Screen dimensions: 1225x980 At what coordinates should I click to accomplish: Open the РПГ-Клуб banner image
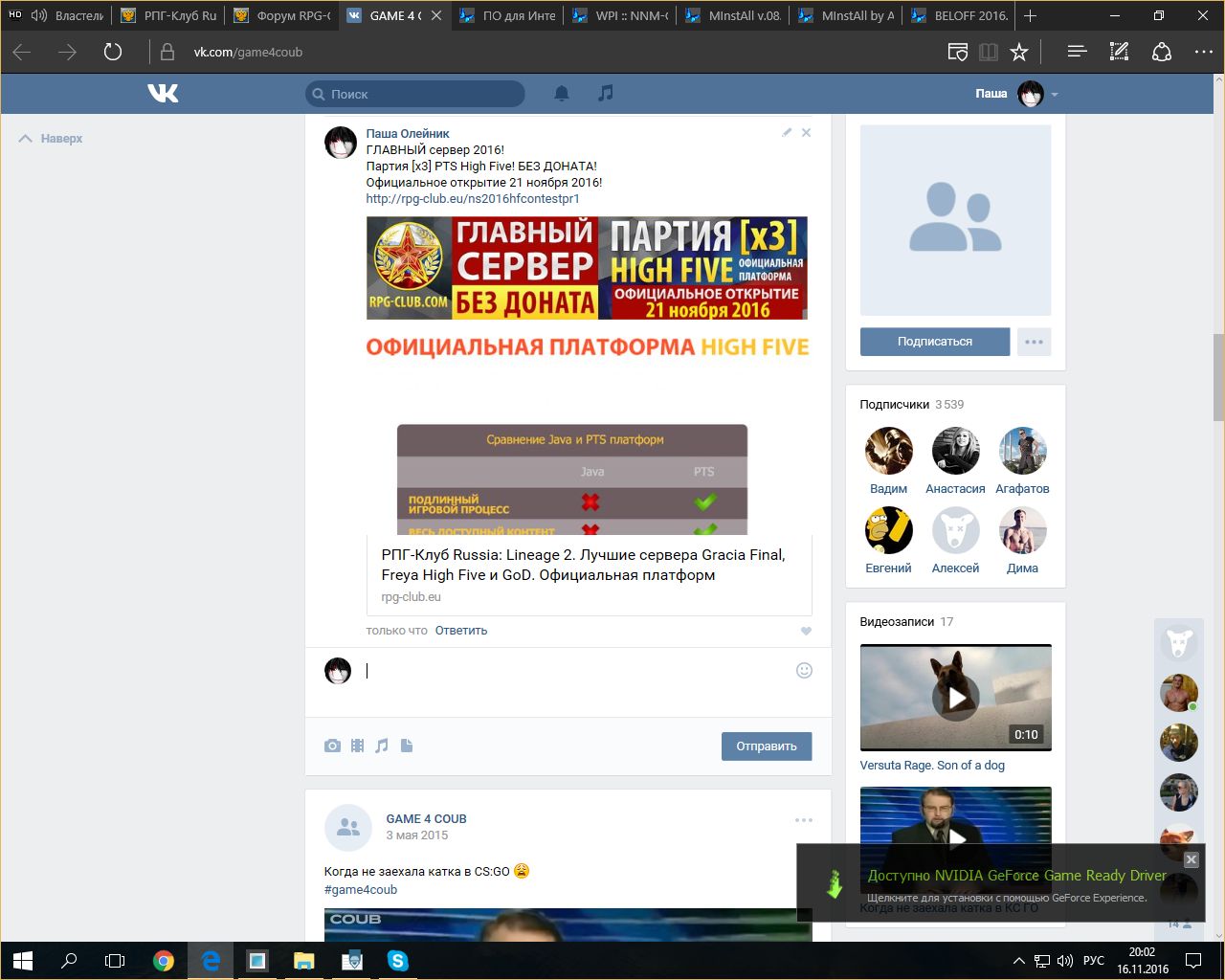click(x=587, y=268)
